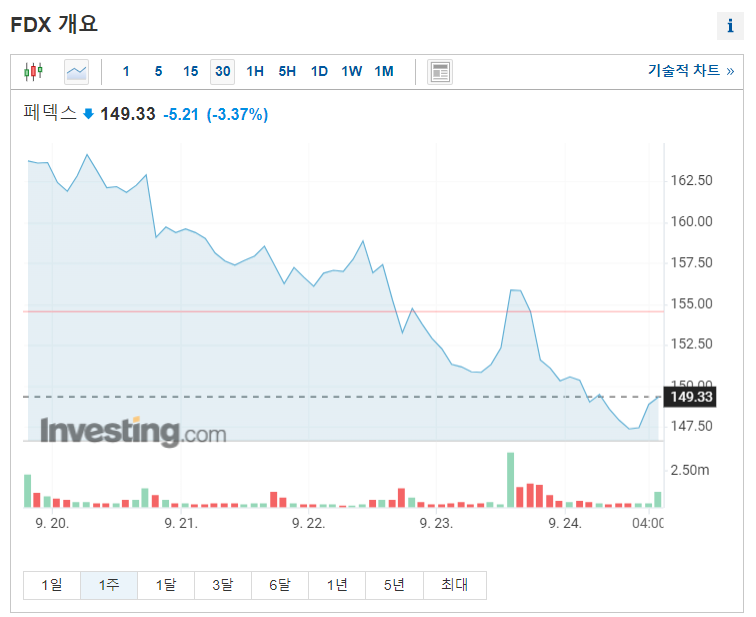This screenshot has height=617, width=756.
Task: Select the 1일 range tab
Action: click(52, 585)
